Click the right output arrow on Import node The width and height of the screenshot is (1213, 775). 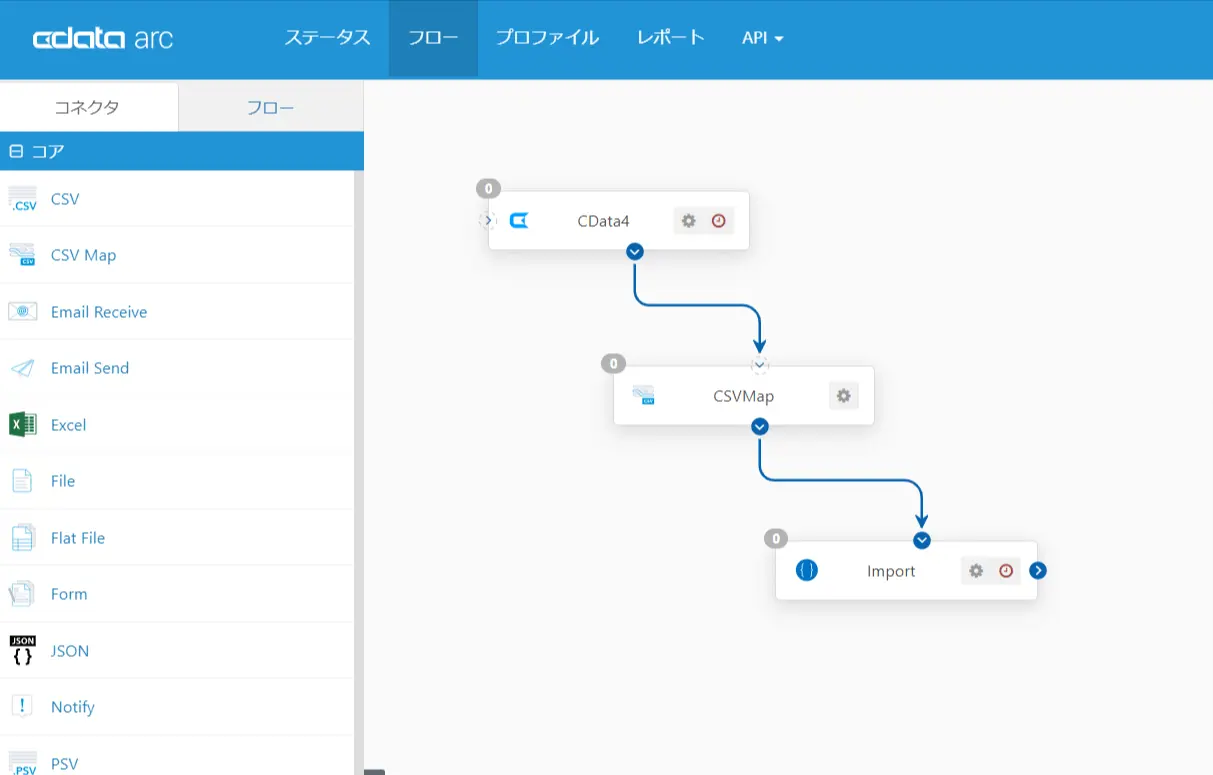(1038, 571)
